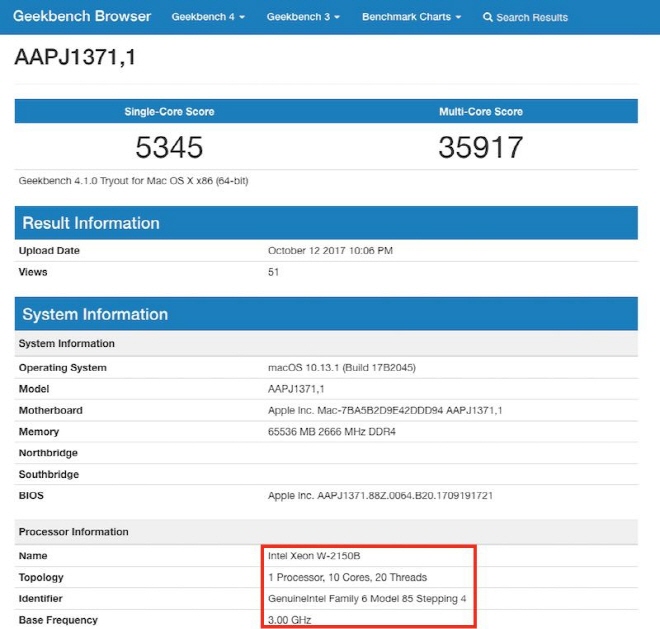The width and height of the screenshot is (660, 629).
Task: Click the Northbridge label
Action: (48, 453)
